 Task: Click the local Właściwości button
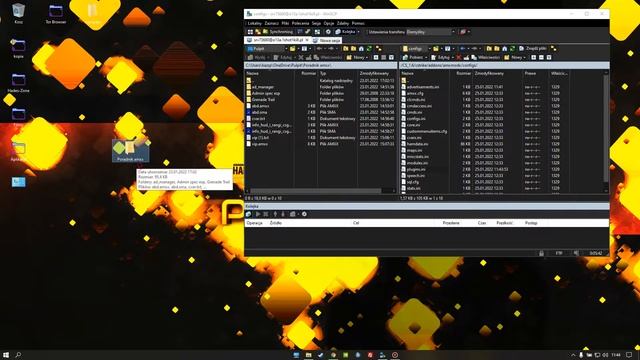[328, 58]
